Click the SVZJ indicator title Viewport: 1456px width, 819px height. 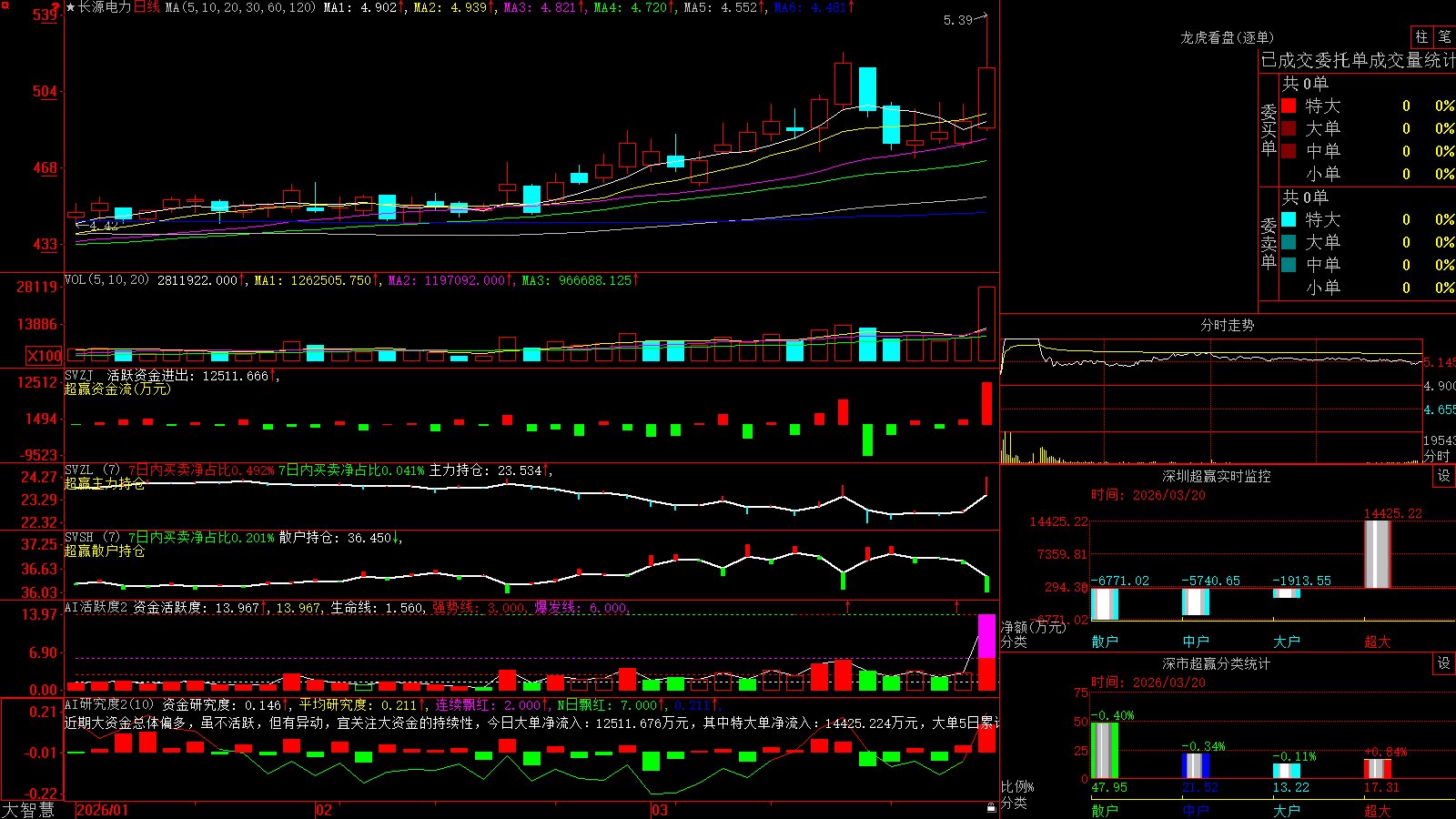78,375
